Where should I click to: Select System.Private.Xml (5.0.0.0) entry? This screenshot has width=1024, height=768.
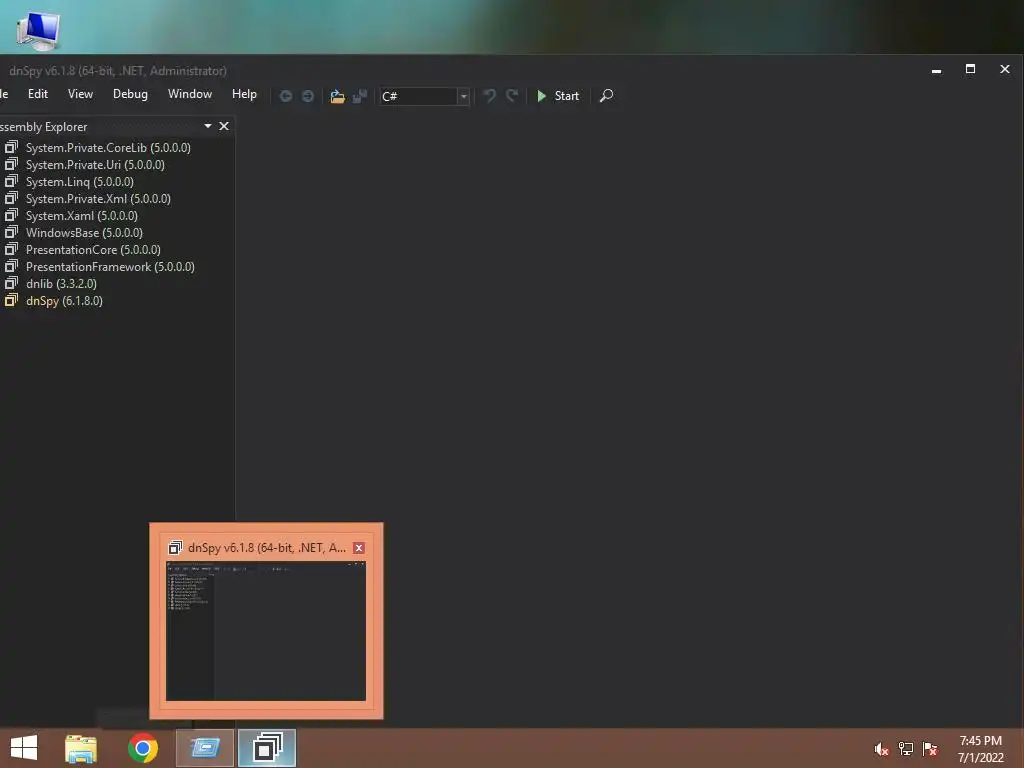[x=98, y=199]
